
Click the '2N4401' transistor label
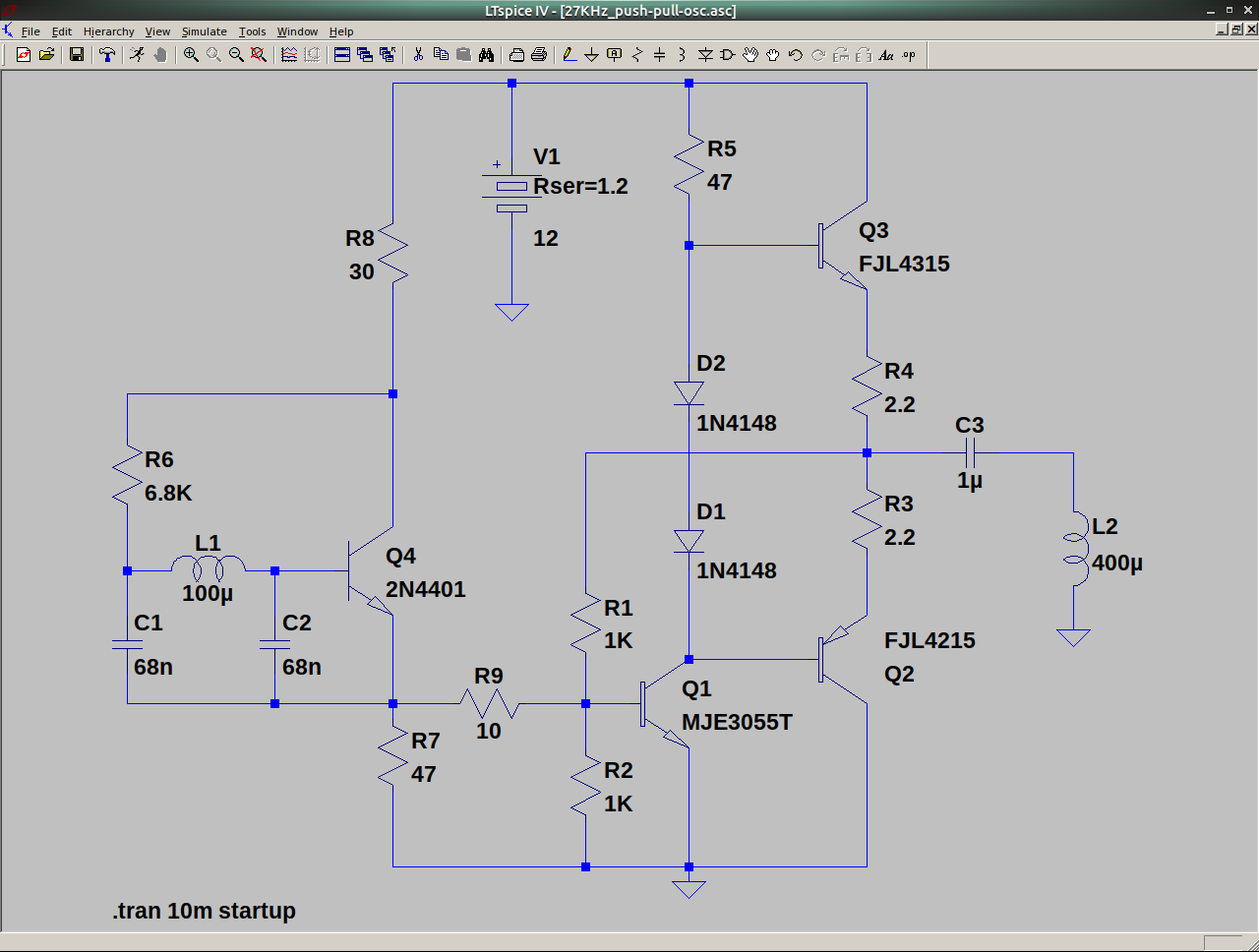(x=425, y=589)
